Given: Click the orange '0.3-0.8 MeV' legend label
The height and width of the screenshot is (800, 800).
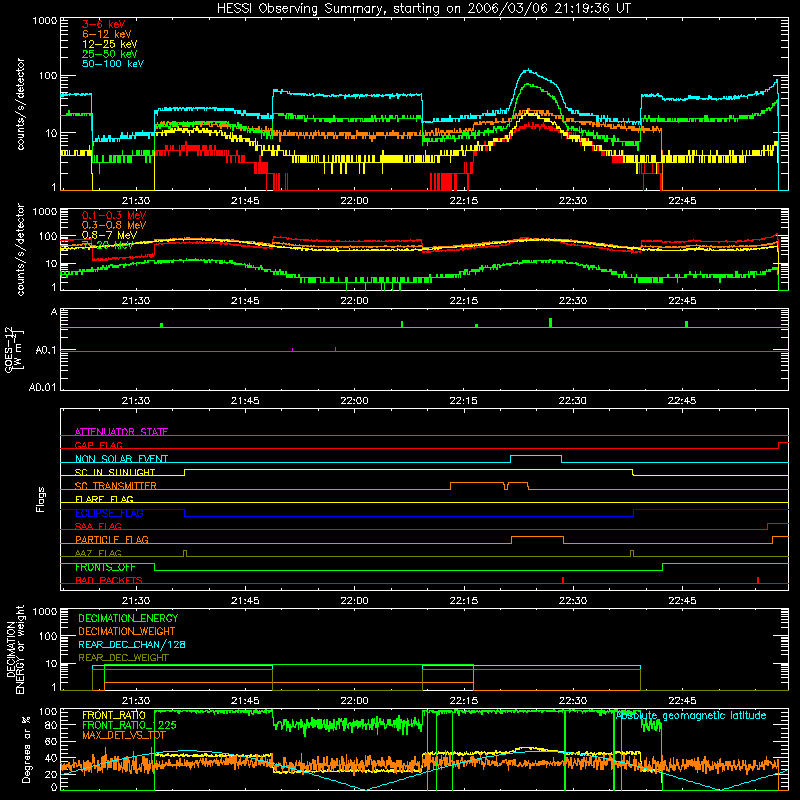Looking at the screenshot, I should pos(114,225).
